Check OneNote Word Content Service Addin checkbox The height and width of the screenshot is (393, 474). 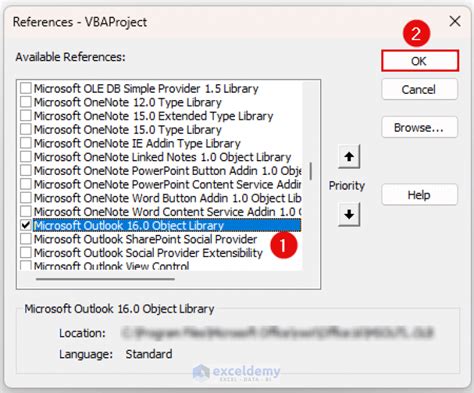click(x=26, y=211)
